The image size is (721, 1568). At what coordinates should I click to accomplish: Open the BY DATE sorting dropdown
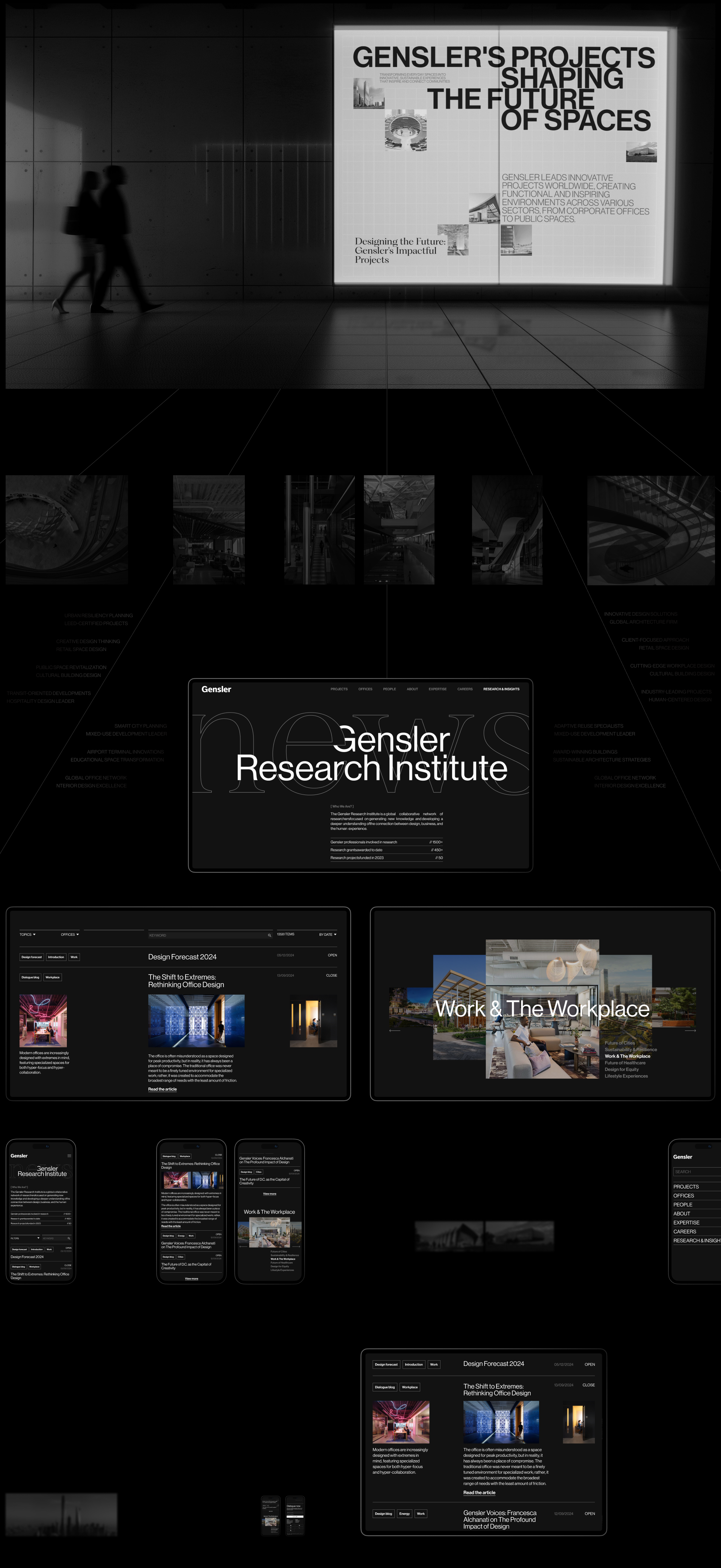point(327,934)
